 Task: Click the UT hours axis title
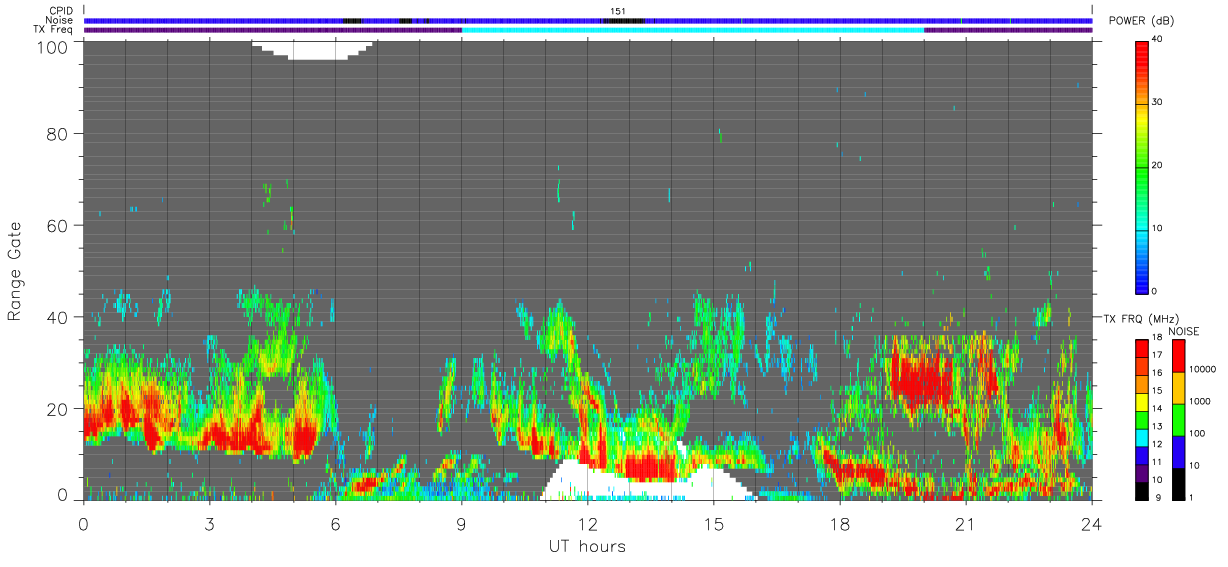pyautogui.click(x=586, y=546)
